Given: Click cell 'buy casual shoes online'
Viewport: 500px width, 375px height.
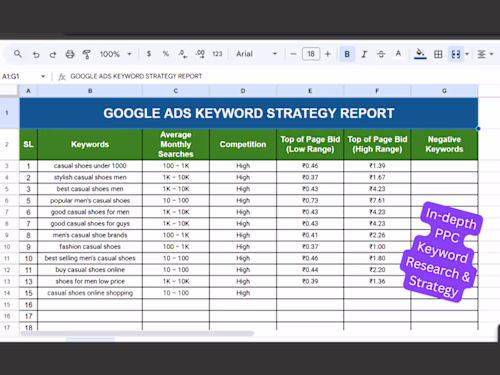Looking at the screenshot, I should (90, 270).
